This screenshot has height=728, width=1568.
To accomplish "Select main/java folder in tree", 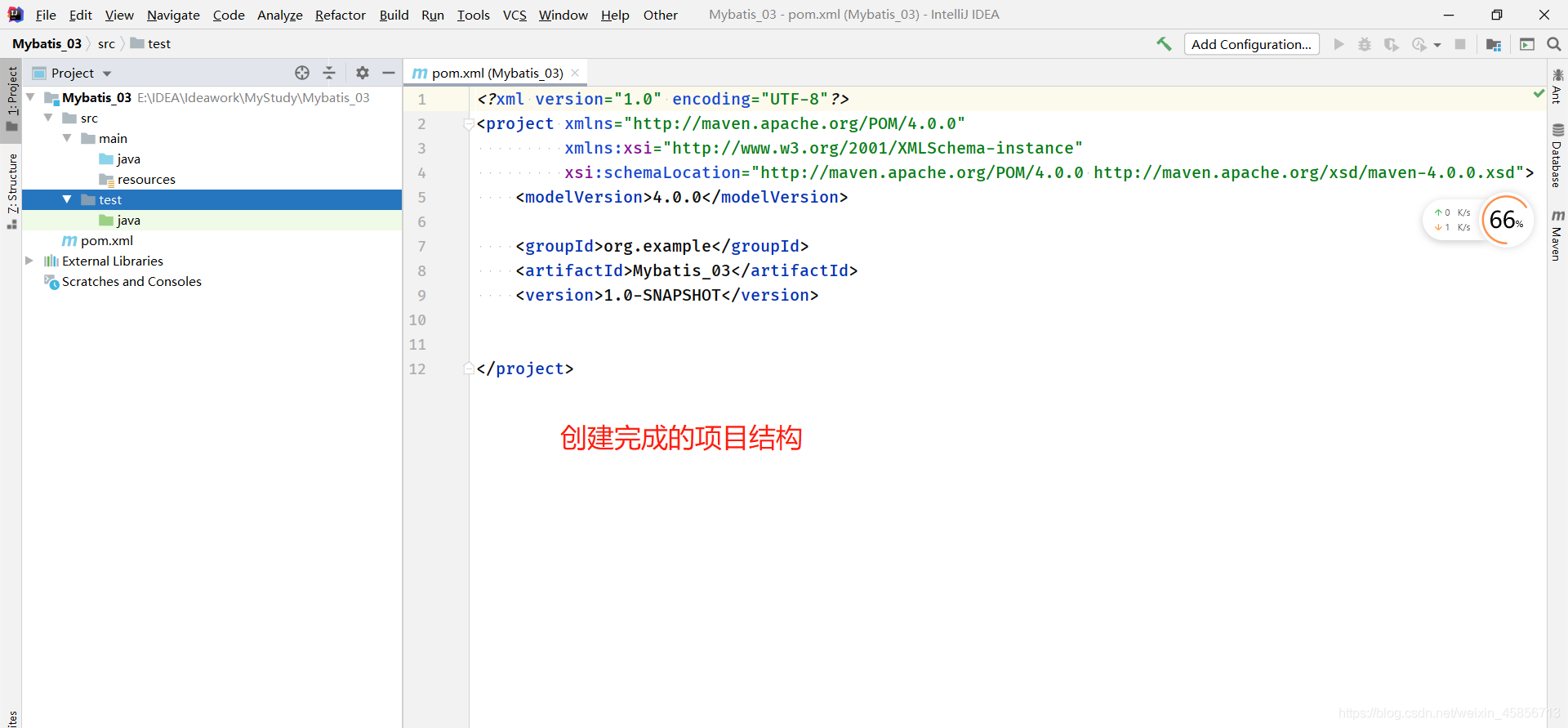I will 128,159.
